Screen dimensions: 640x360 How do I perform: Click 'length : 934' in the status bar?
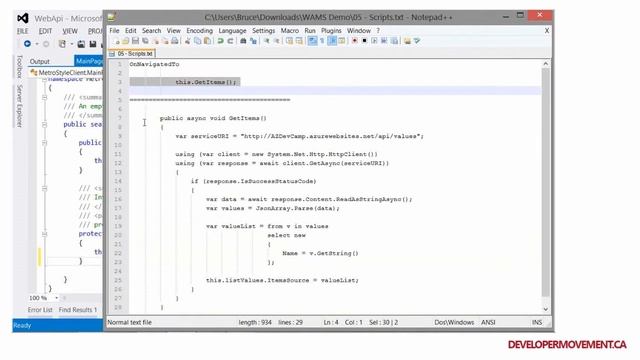coord(255,322)
